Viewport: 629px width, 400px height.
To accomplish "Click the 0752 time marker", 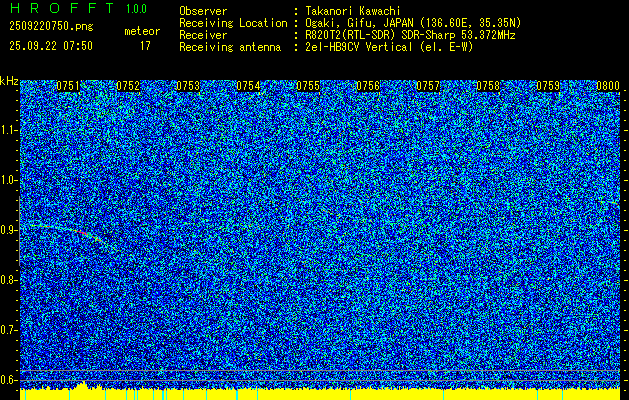I will (128, 86).
